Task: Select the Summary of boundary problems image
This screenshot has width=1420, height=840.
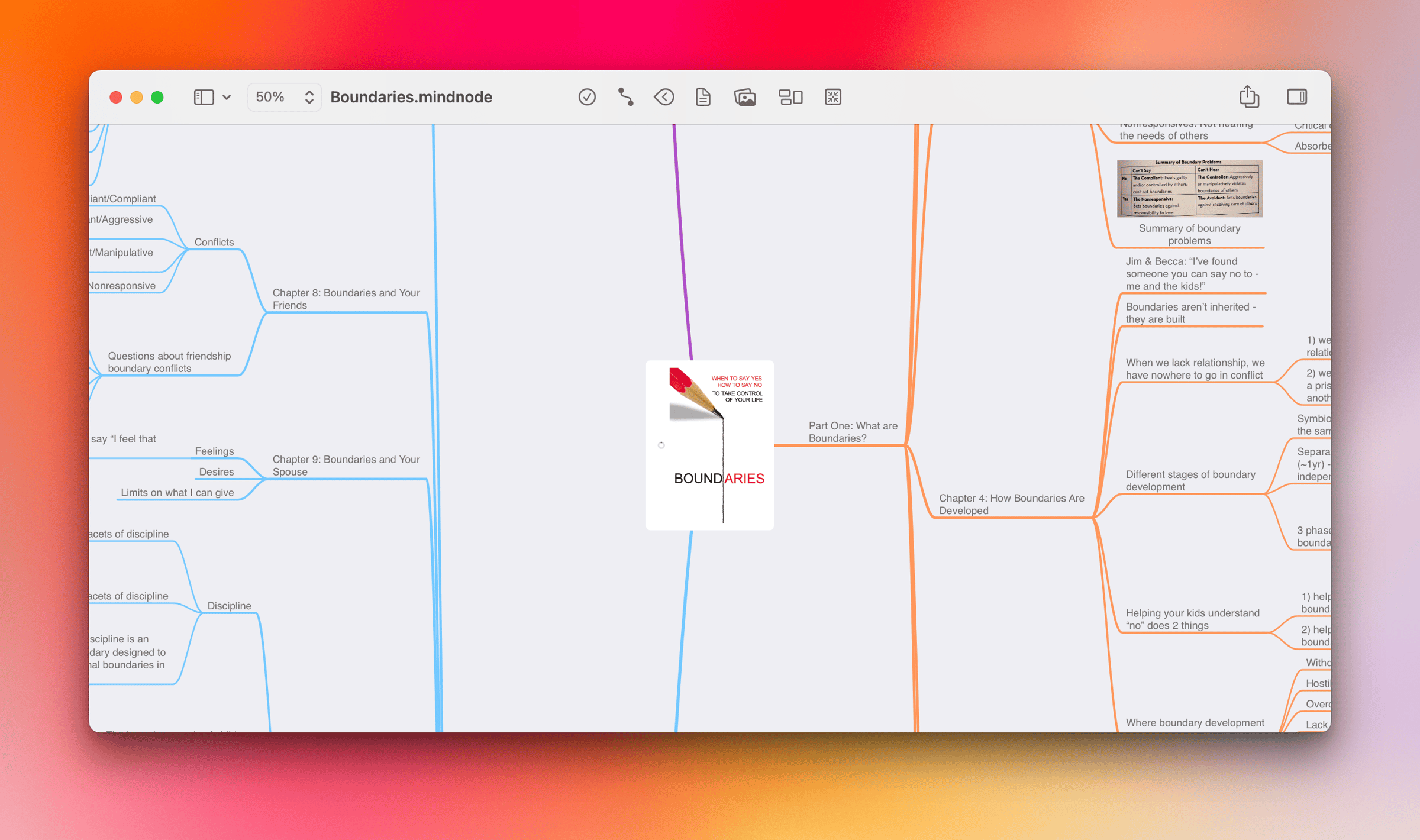Action: (x=1189, y=189)
